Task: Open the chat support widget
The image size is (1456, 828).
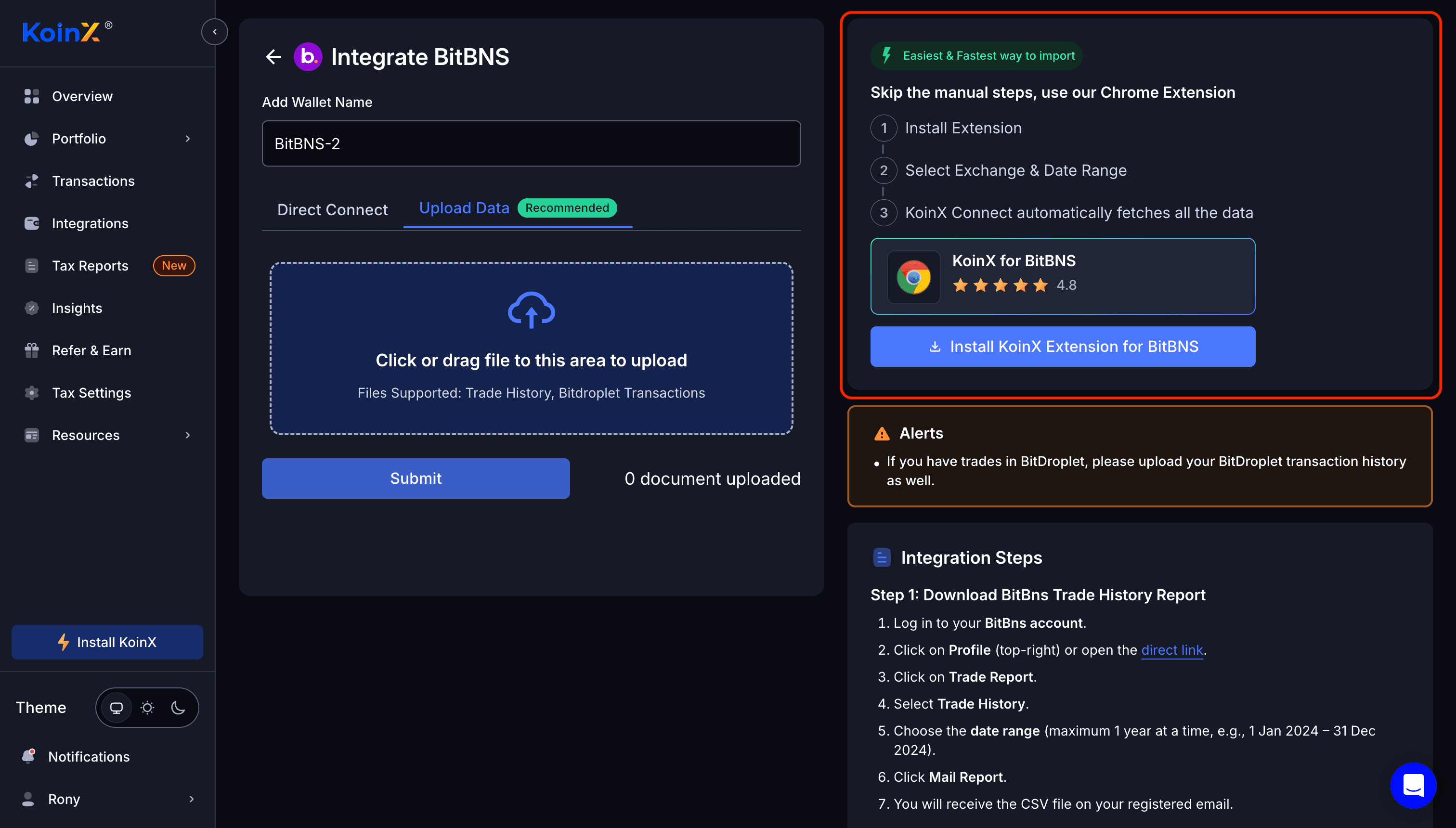Action: coord(1413,785)
